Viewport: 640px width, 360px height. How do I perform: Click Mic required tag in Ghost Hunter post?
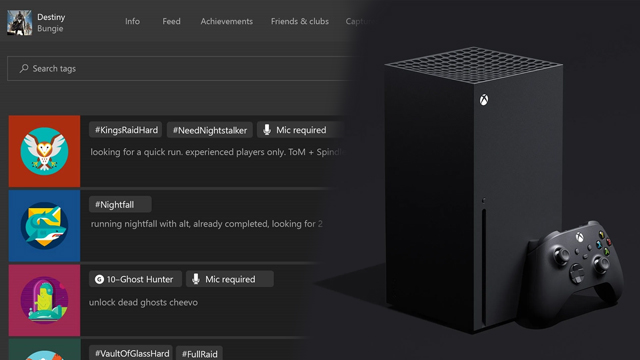230,279
